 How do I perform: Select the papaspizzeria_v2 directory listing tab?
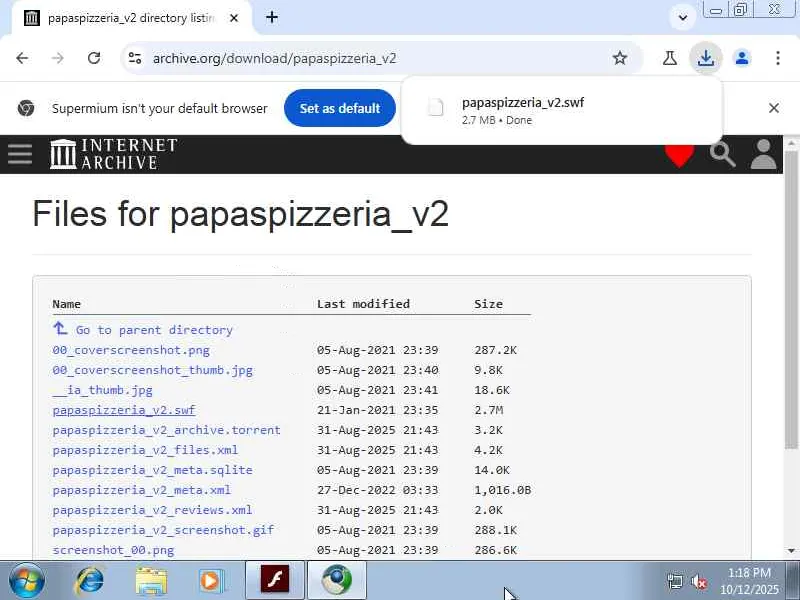132,18
